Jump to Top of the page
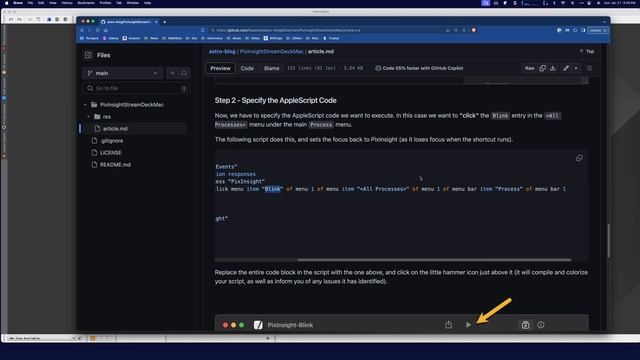 click(587, 51)
